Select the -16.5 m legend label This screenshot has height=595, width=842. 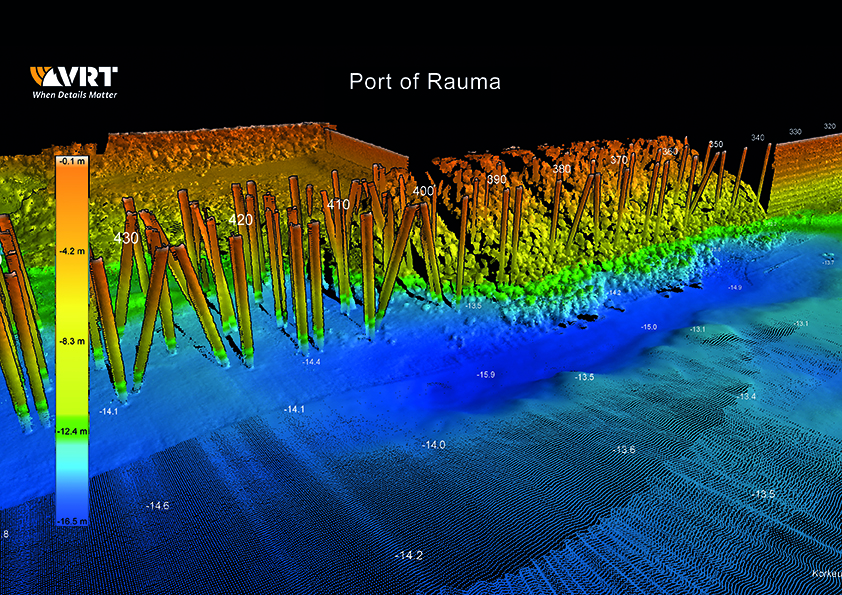click(71, 522)
